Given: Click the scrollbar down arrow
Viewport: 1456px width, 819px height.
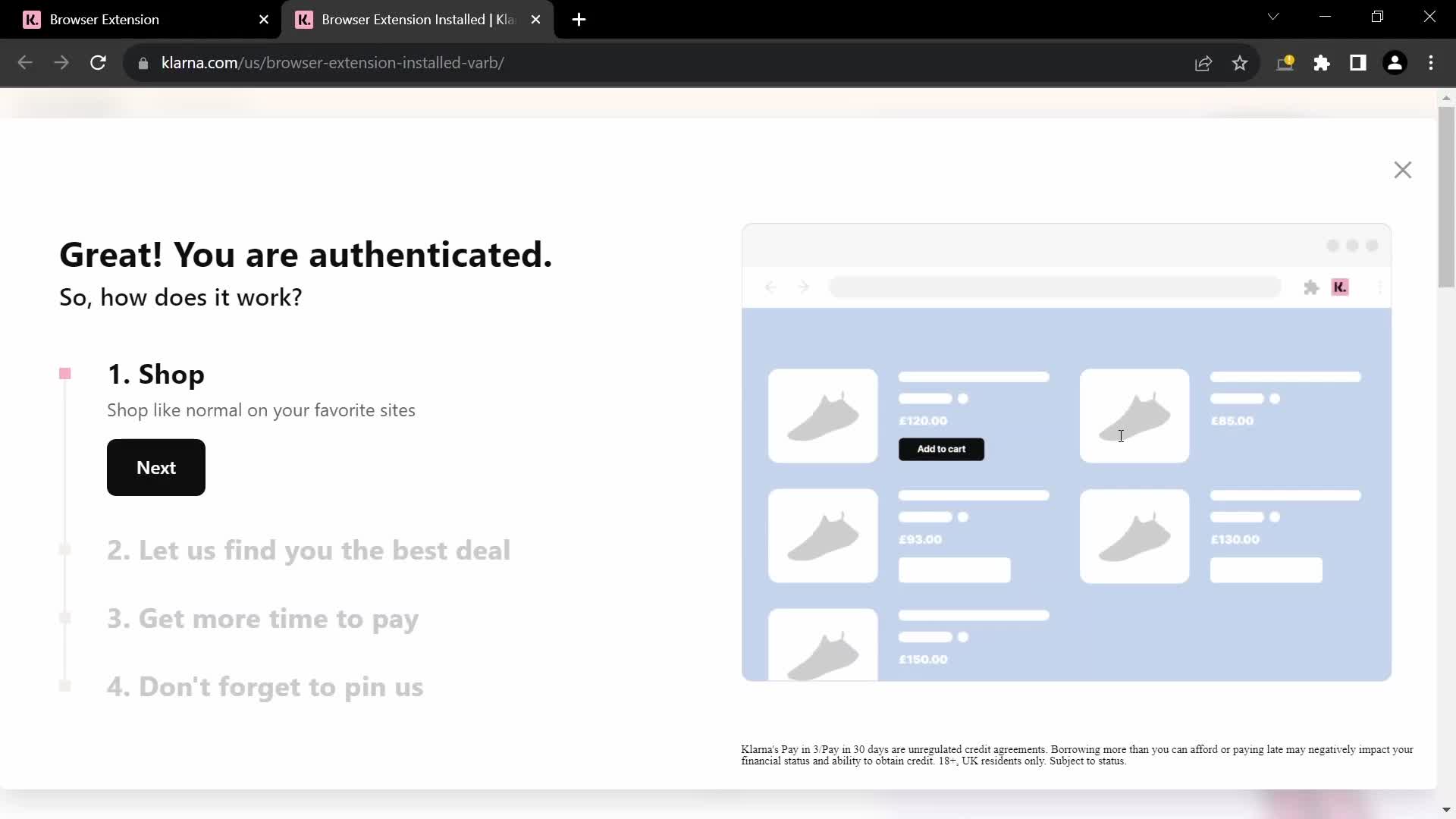Looking at the screenshot, I should point(1446,810).
